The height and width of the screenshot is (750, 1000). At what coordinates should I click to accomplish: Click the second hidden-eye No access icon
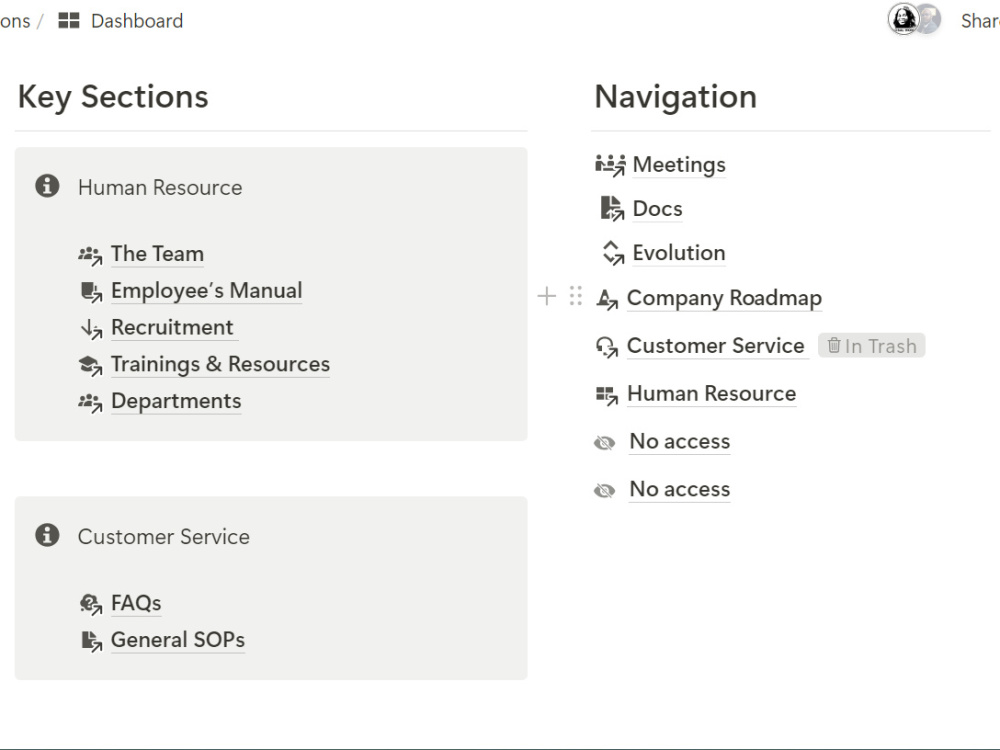click(605, 490)
